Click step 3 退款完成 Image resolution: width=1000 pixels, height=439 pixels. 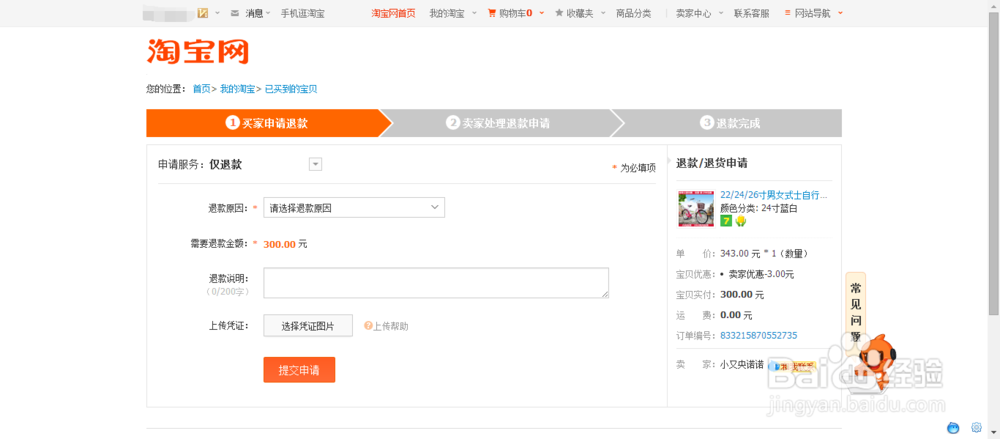click(730, 123)
